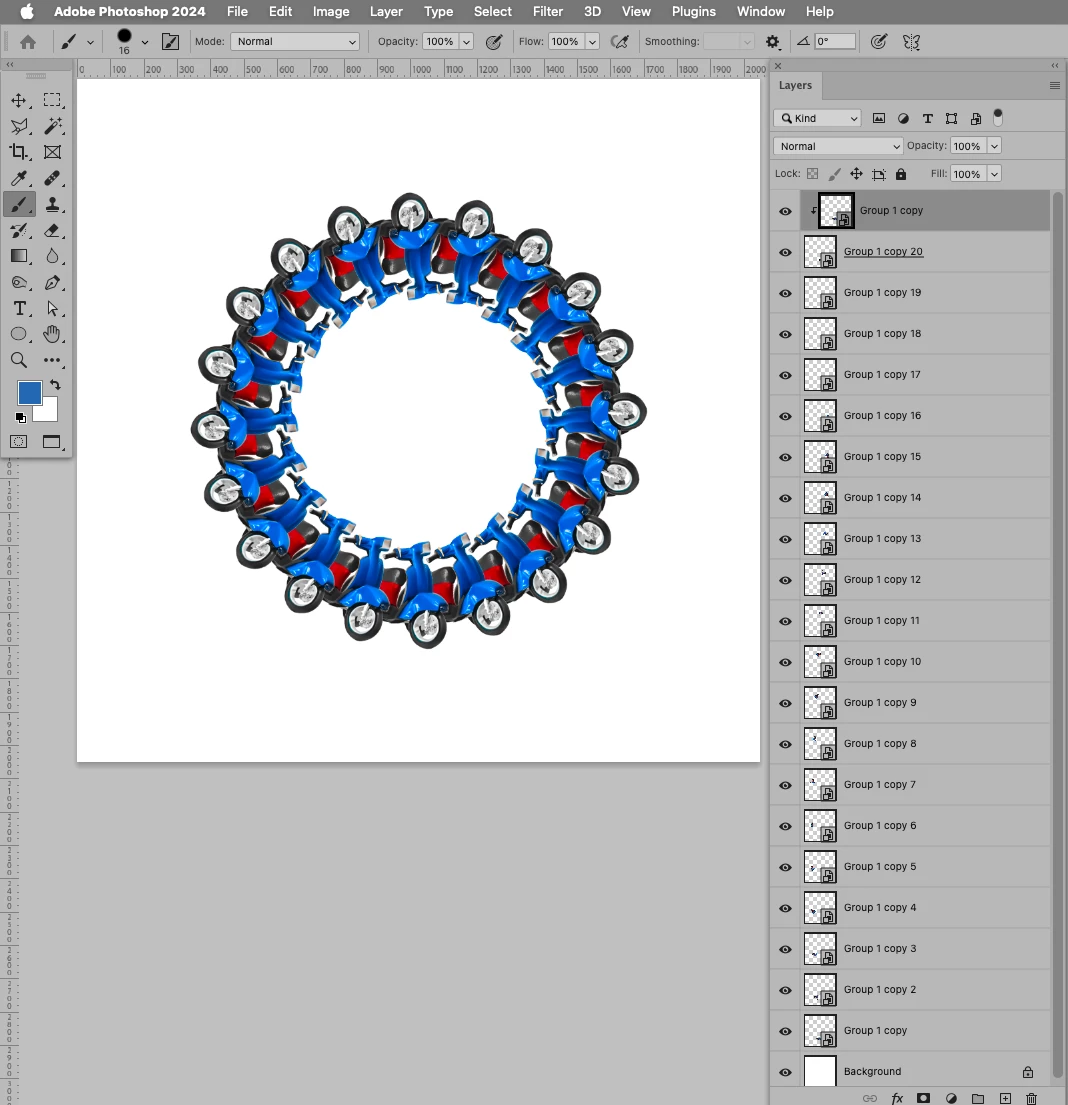Click the Home icon in options bar

click(28, 42)
